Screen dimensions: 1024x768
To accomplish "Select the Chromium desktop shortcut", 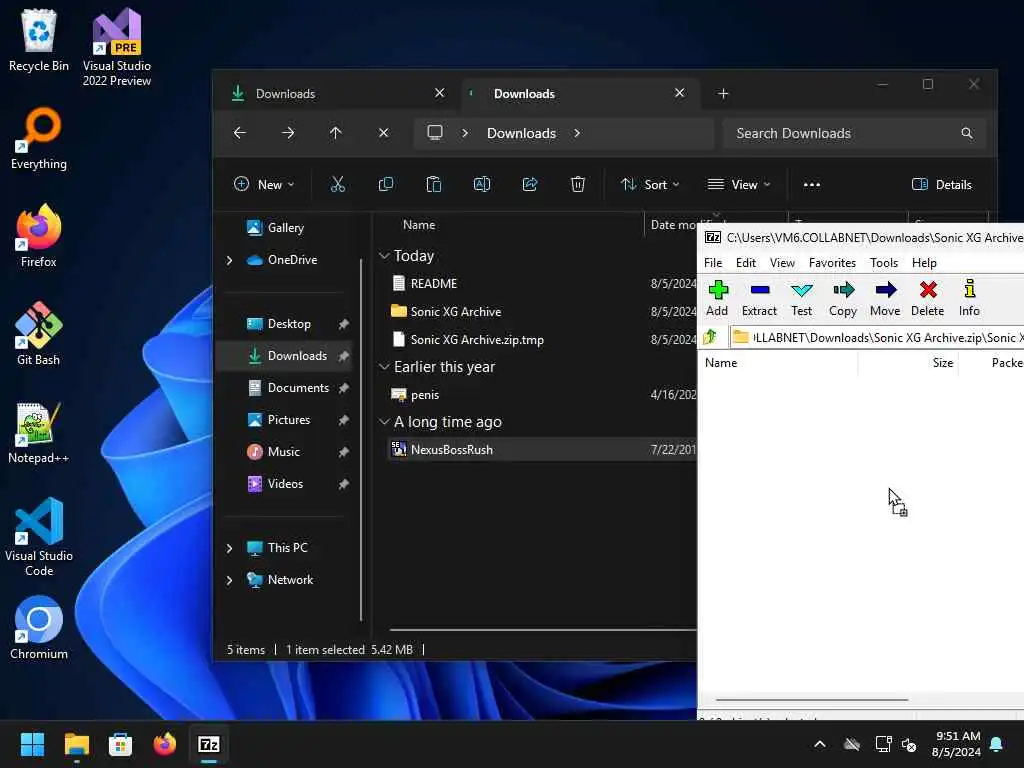I will click(x=39, y=628).
